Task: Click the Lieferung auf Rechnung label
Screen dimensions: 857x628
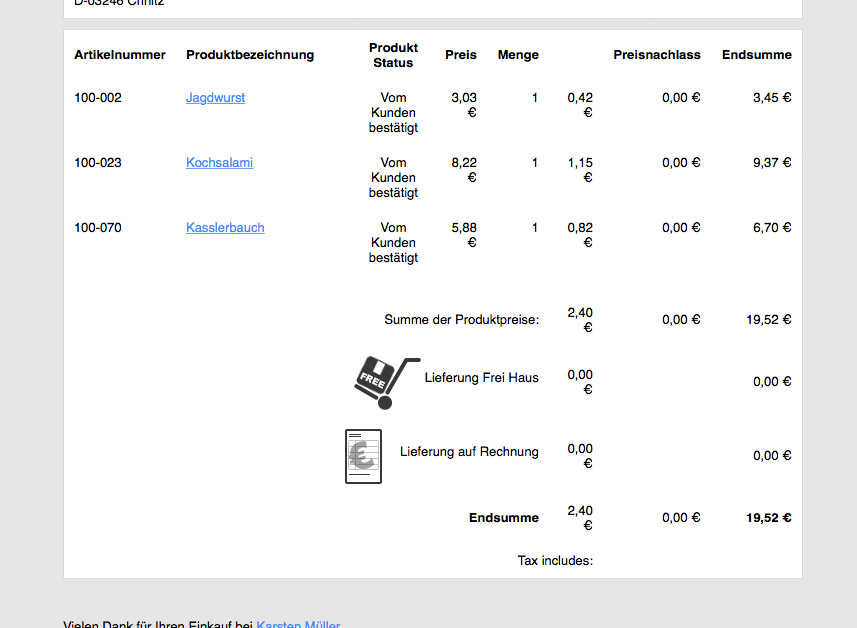Action: tap(469, 452)
